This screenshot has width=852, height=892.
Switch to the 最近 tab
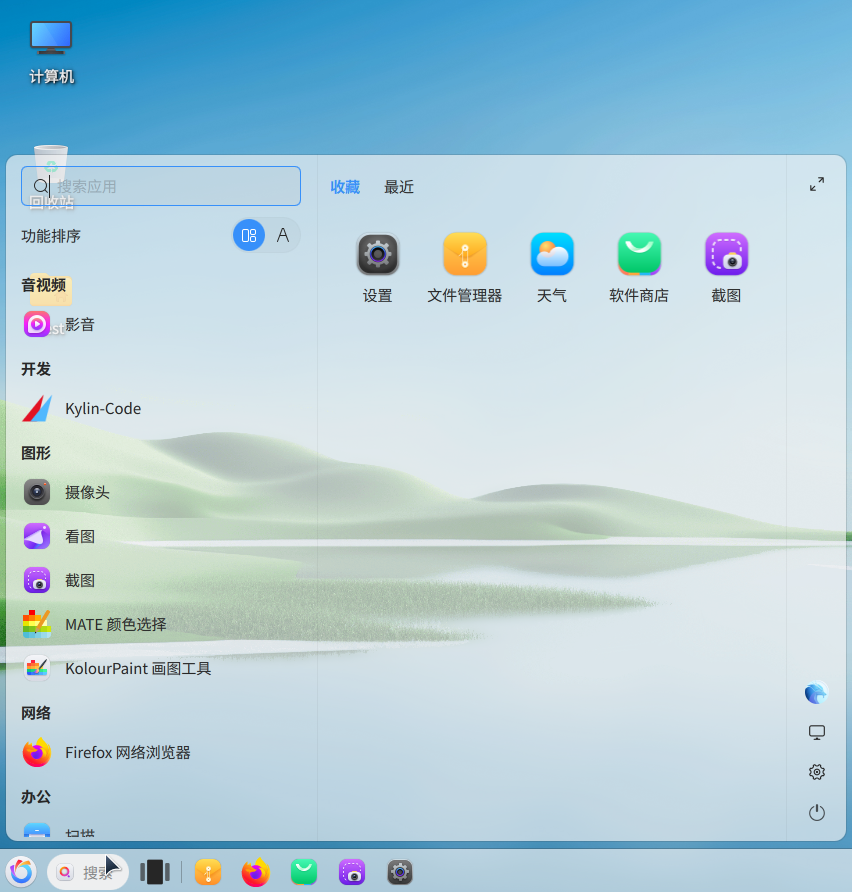pos(399,187)
